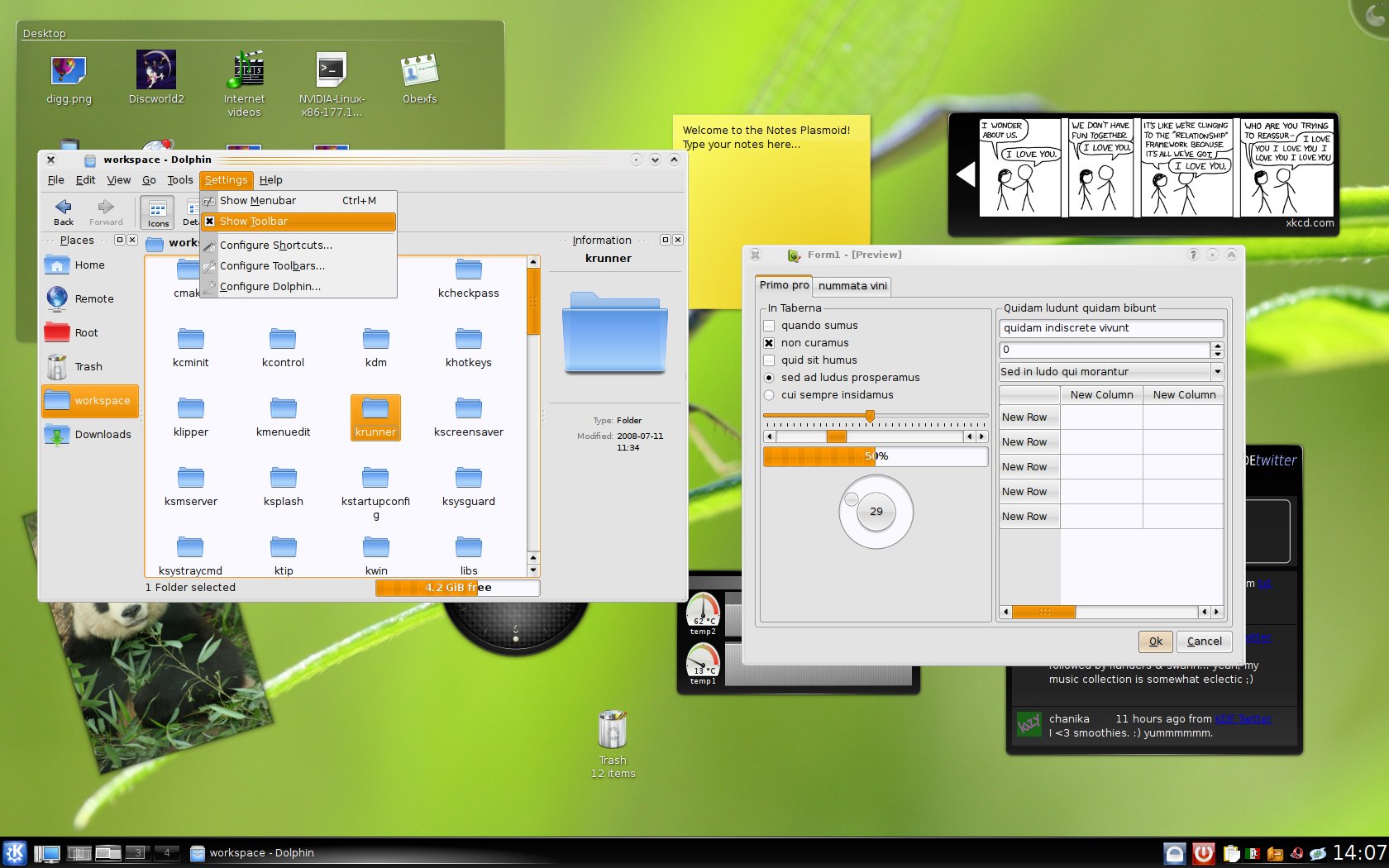Select the kcheckpass folder
The height and width of the screenshot is (868, 1389).
(x=469, y=279)
